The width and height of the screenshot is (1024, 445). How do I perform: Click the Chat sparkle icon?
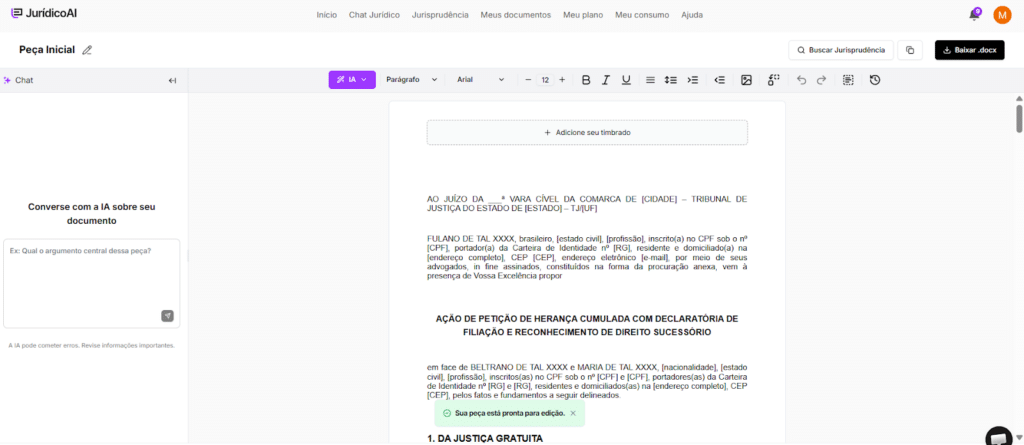[7, 80]
